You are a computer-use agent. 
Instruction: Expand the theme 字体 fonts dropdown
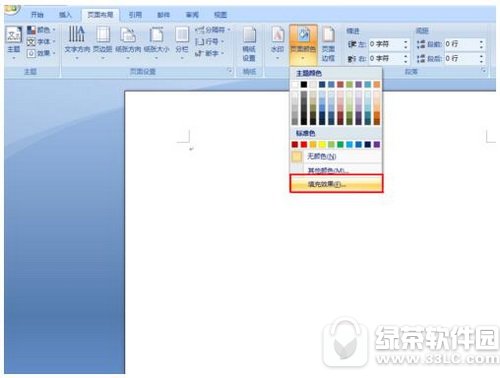(41, 42)
